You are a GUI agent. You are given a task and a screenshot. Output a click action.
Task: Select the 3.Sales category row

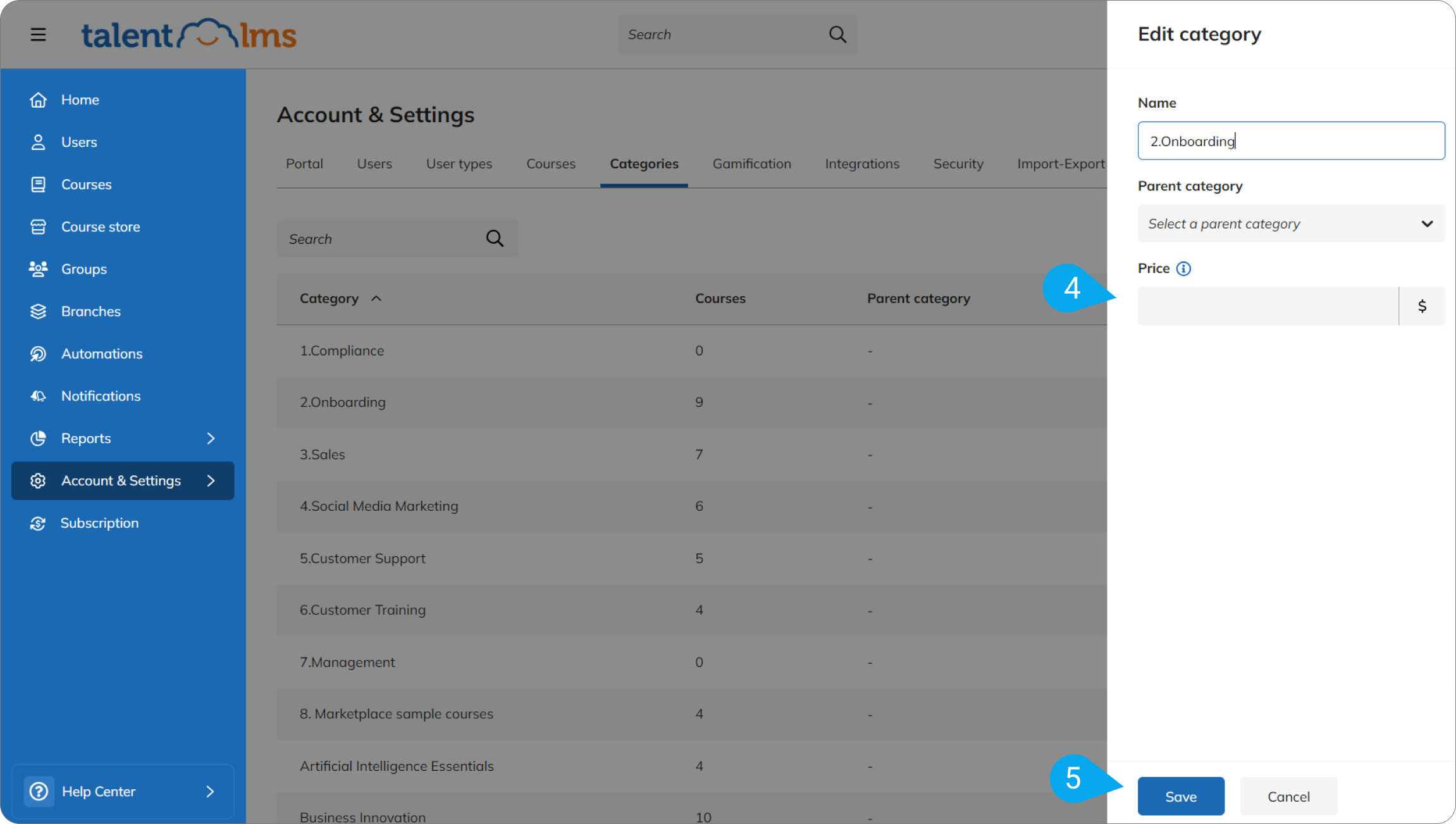click(x=691, y=454)
